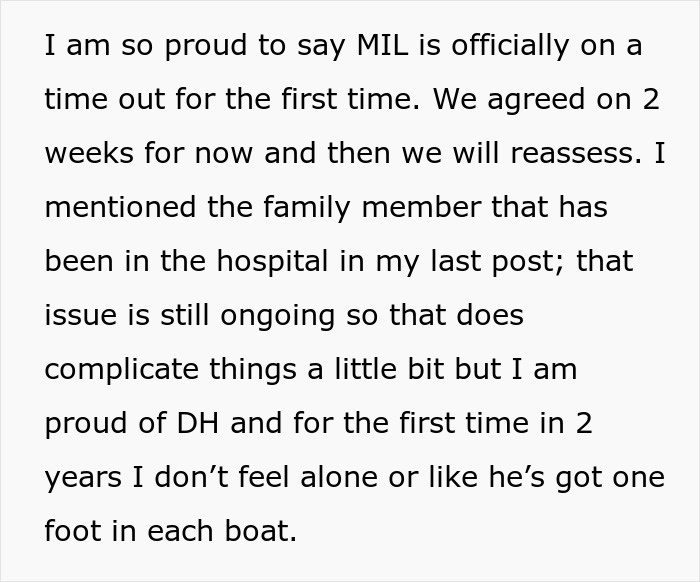
Task: Click the word "issue"
Action: [x=81, y=316]
